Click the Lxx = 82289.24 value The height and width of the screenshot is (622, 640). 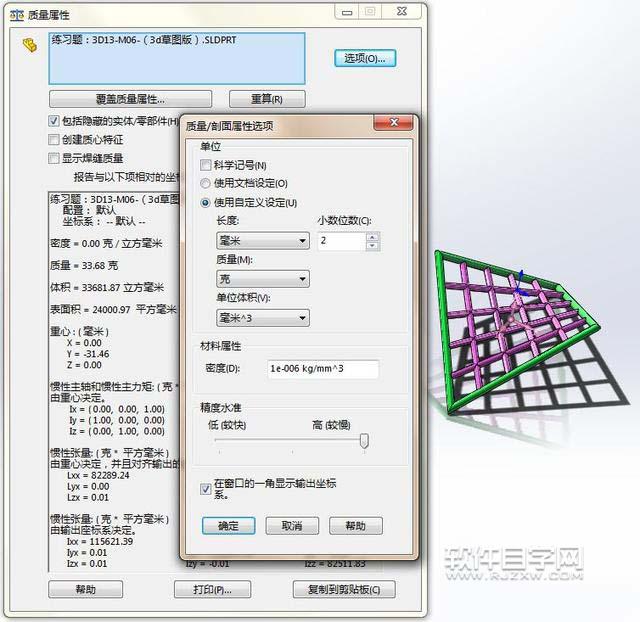pyautogui.click(x=98, y=475)
